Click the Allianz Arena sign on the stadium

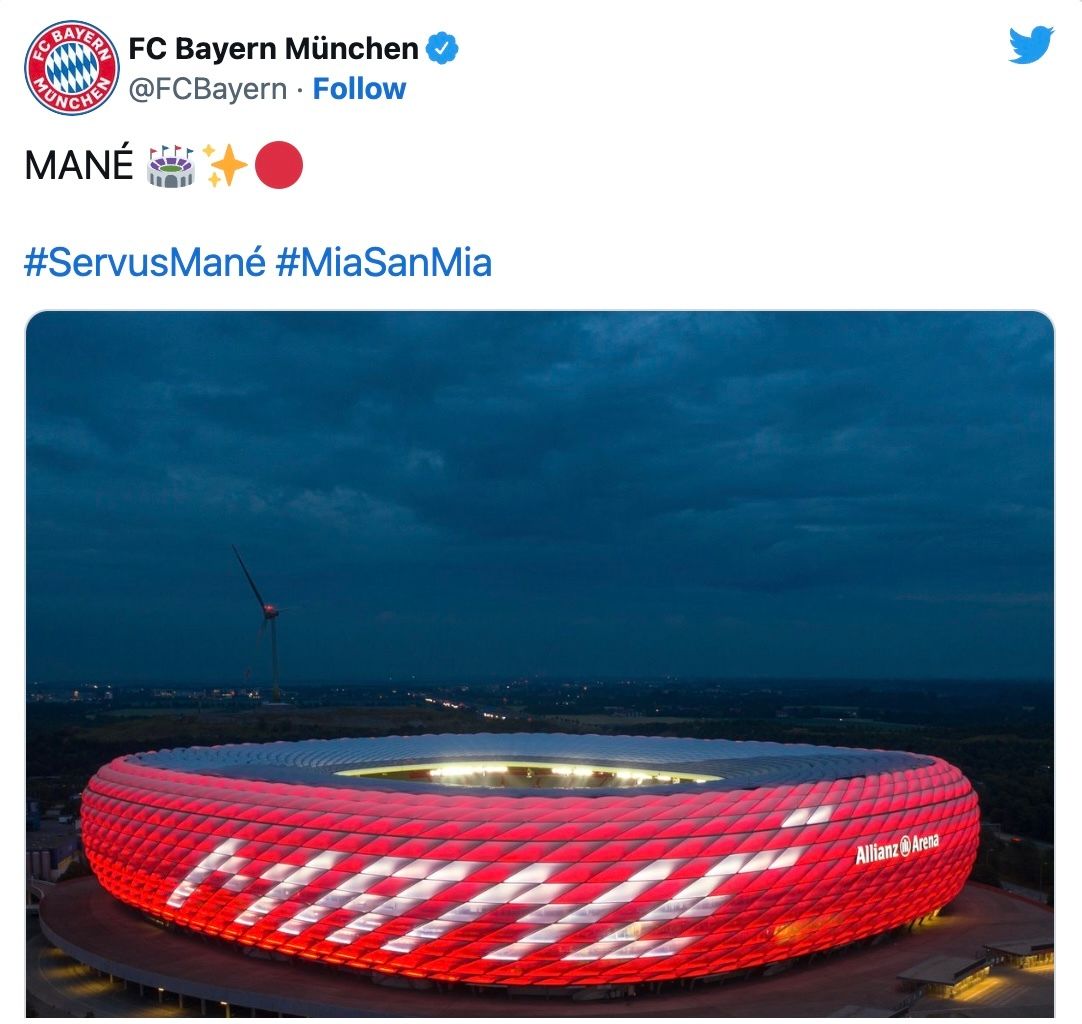pyautogui.click(x=897, y=849)
